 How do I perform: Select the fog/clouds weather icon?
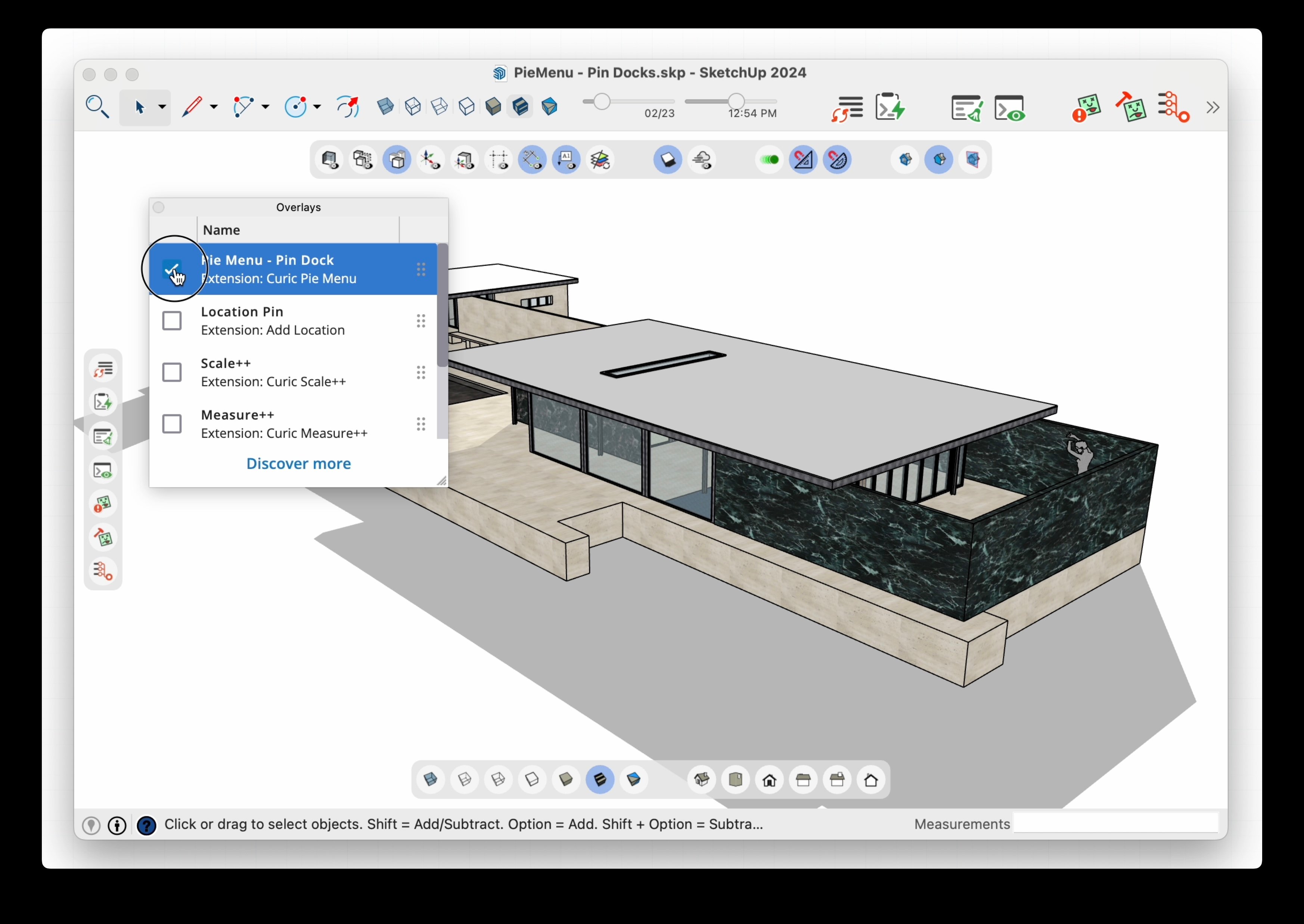(x=702, y=160)
